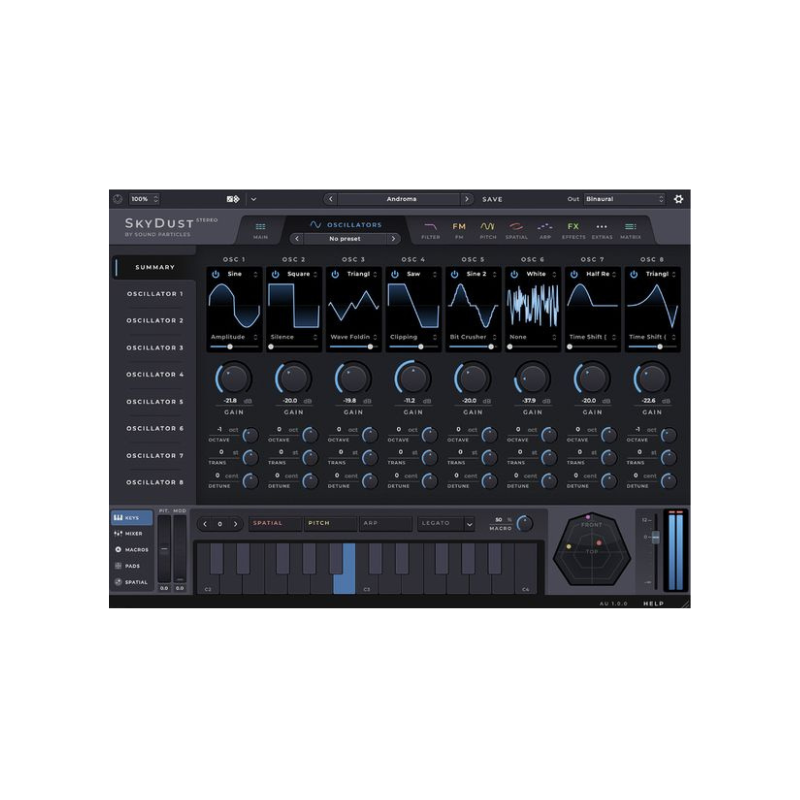800x800 pixels.
Task: Open the Filter section icon
Action: tap(427, 224)
